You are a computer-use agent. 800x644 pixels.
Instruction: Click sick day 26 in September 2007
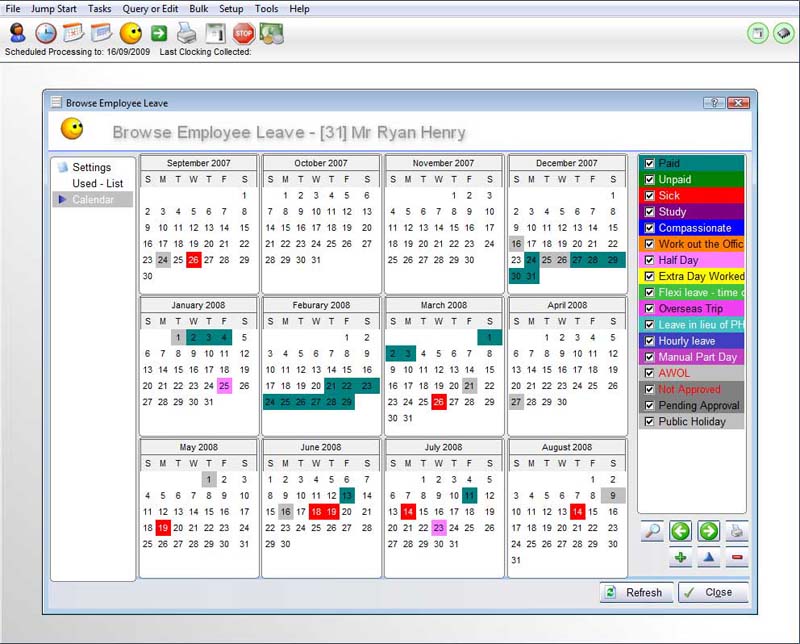(194, 260)
